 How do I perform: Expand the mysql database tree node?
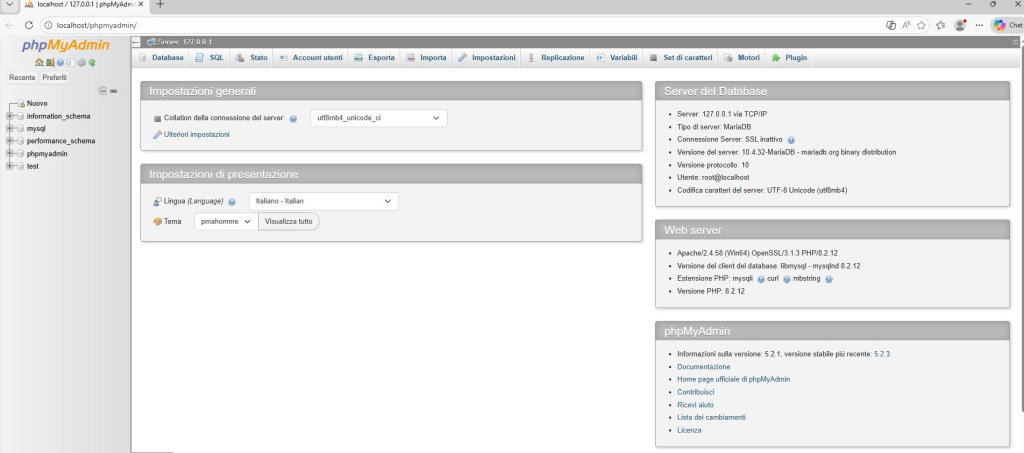pyautogui.click(x=10, y=129)
